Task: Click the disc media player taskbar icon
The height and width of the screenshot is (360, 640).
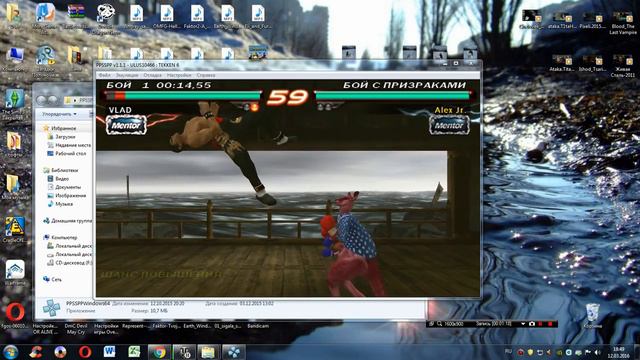Action: click(60, 352)
